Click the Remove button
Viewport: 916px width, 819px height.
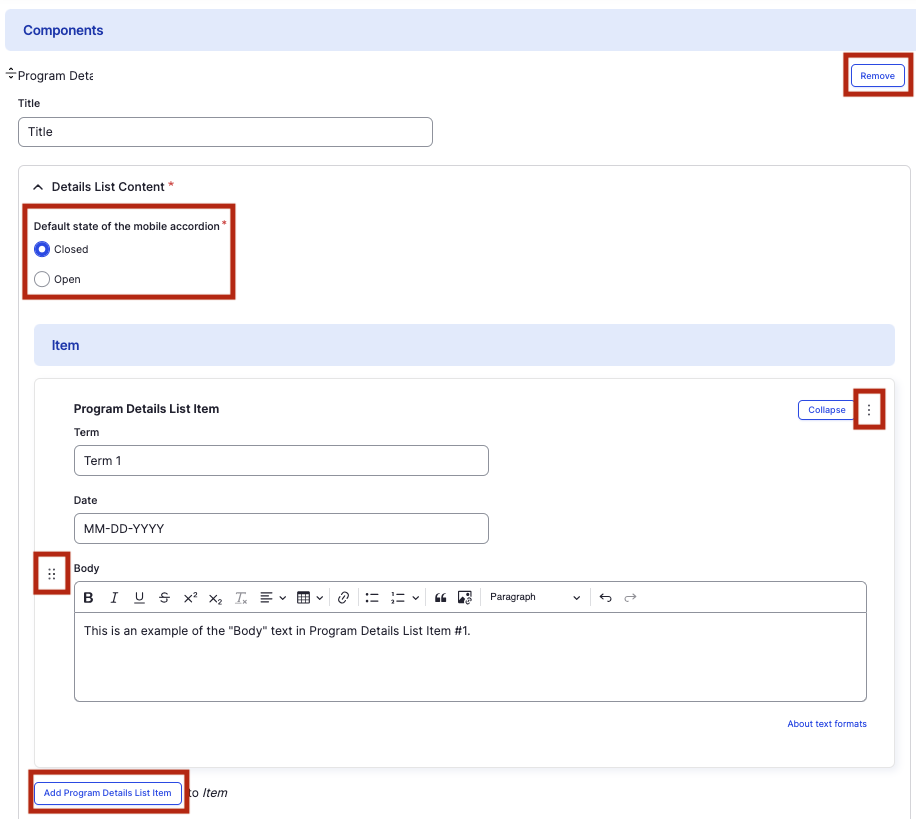877,76
